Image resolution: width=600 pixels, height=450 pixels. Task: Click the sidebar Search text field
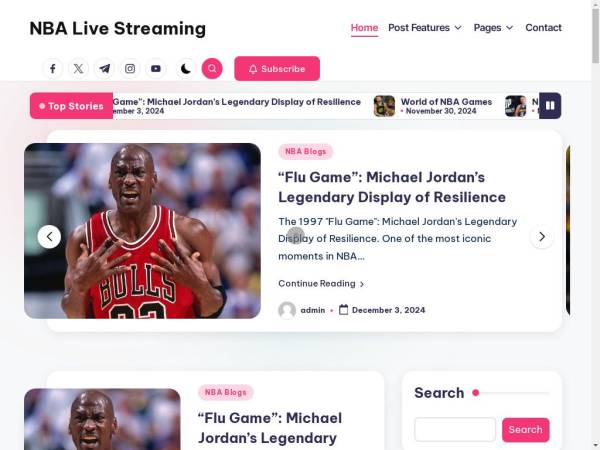[455, 429]
